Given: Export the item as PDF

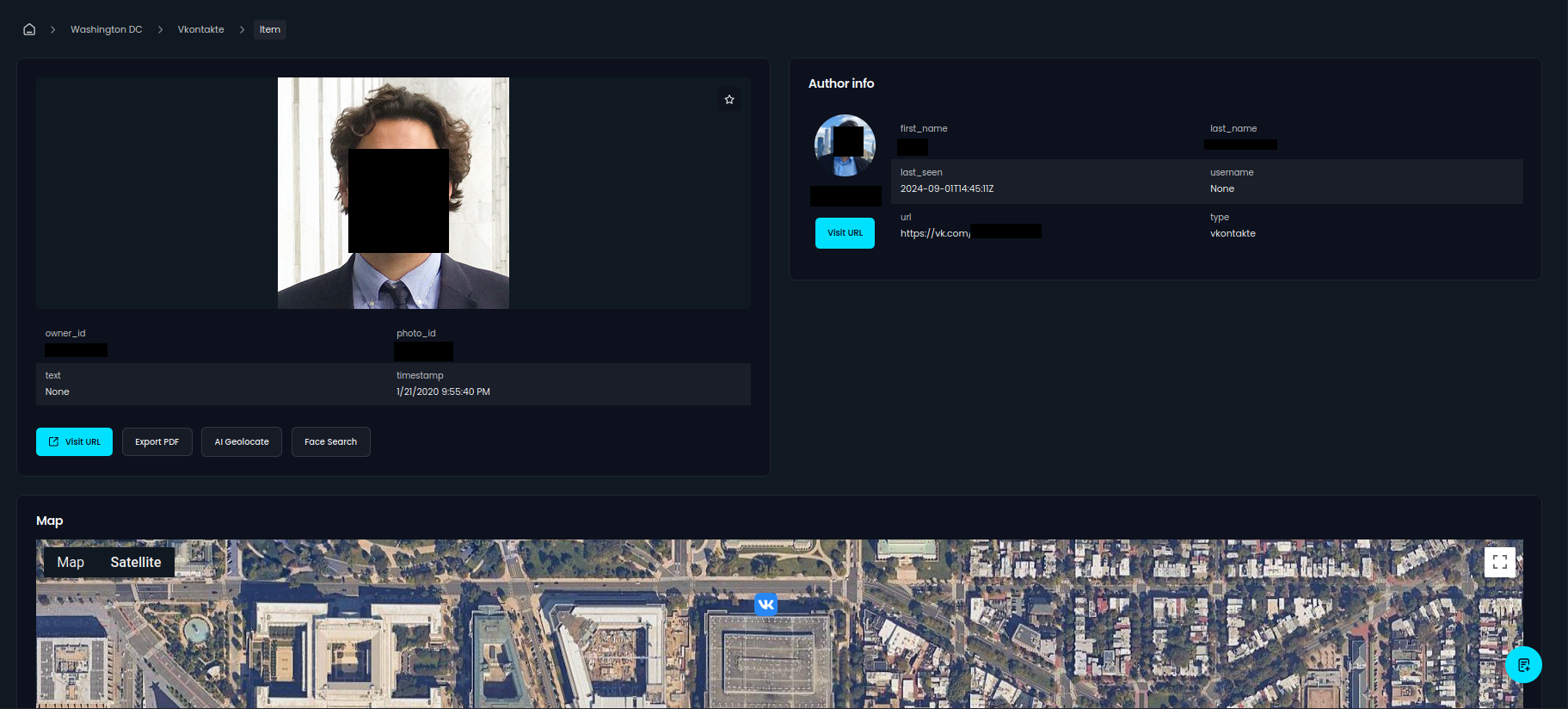Looking at the screenshot, I should click(x=157, y=441).
